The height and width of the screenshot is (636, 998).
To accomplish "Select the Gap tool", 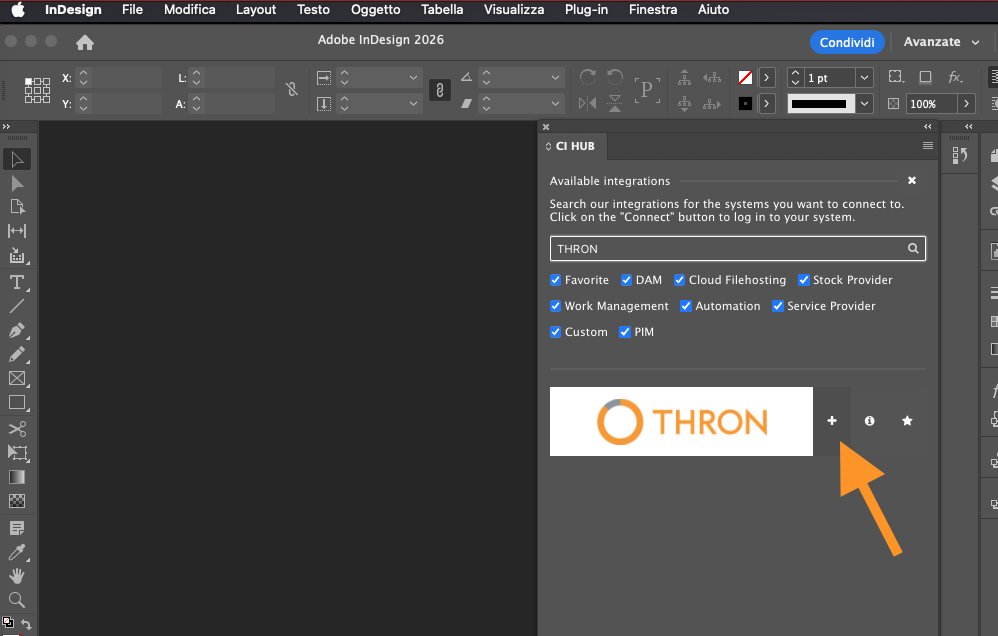I will coord(17,231).
